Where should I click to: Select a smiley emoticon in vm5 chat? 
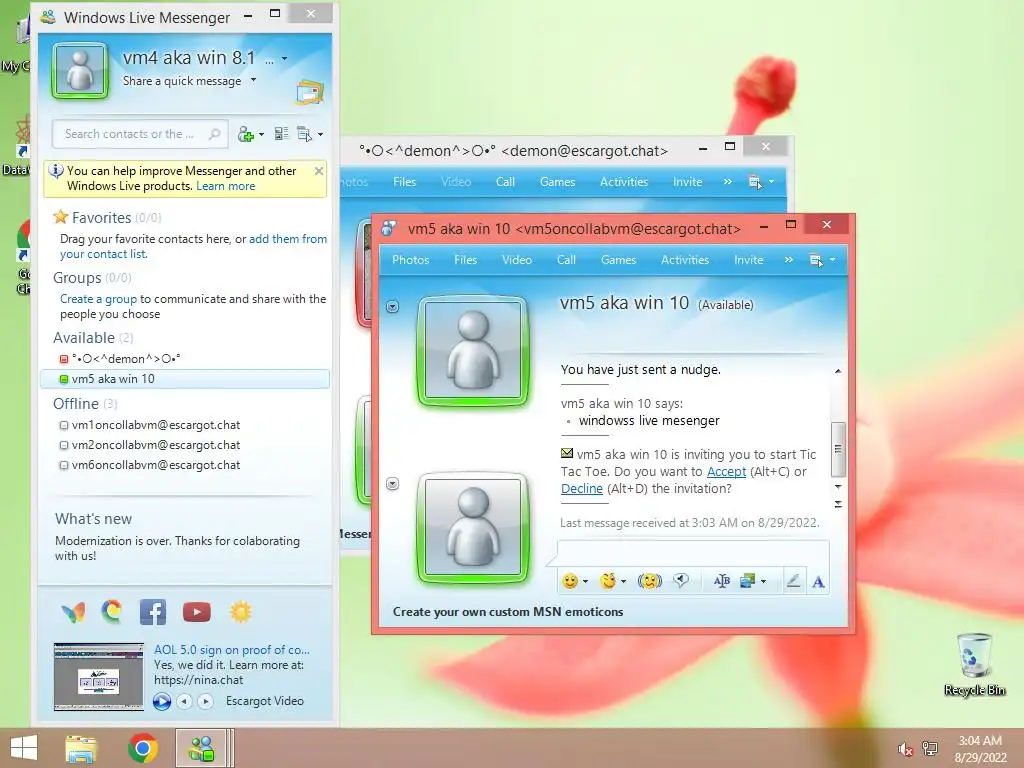tap(570, 581)
